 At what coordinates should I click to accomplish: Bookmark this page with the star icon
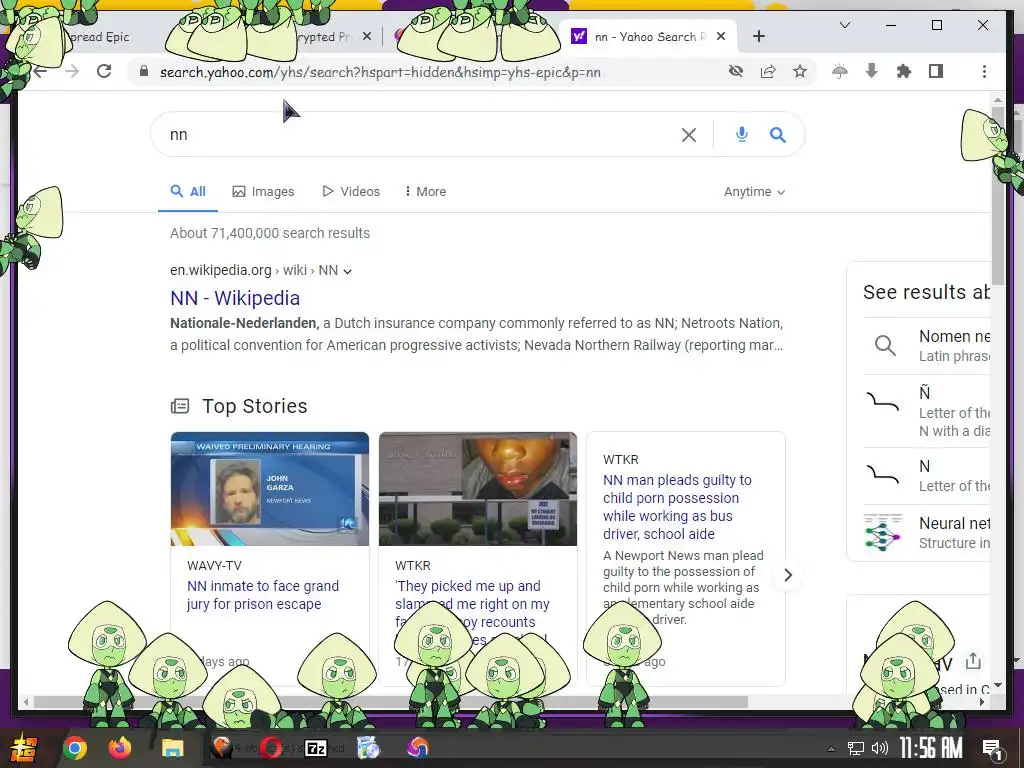coord(800,71)
